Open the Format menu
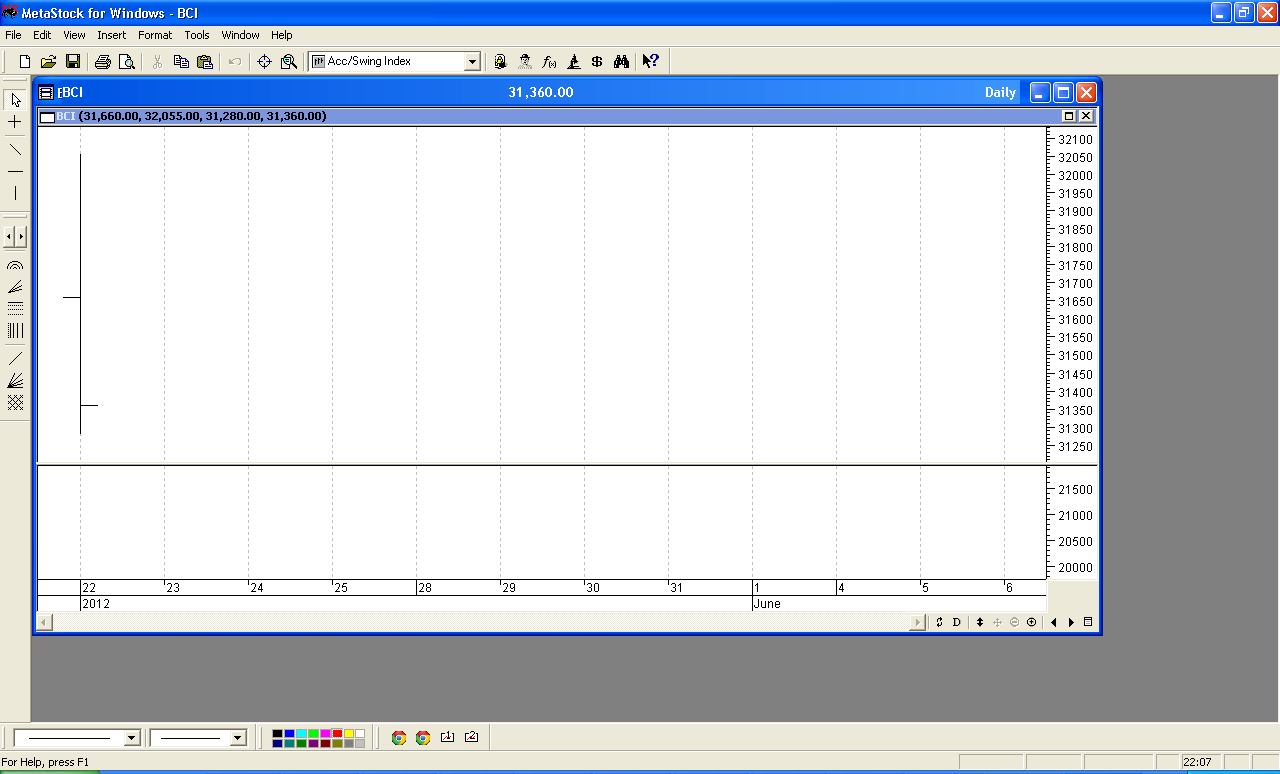 pyautogui.click(x=155, y=35)
